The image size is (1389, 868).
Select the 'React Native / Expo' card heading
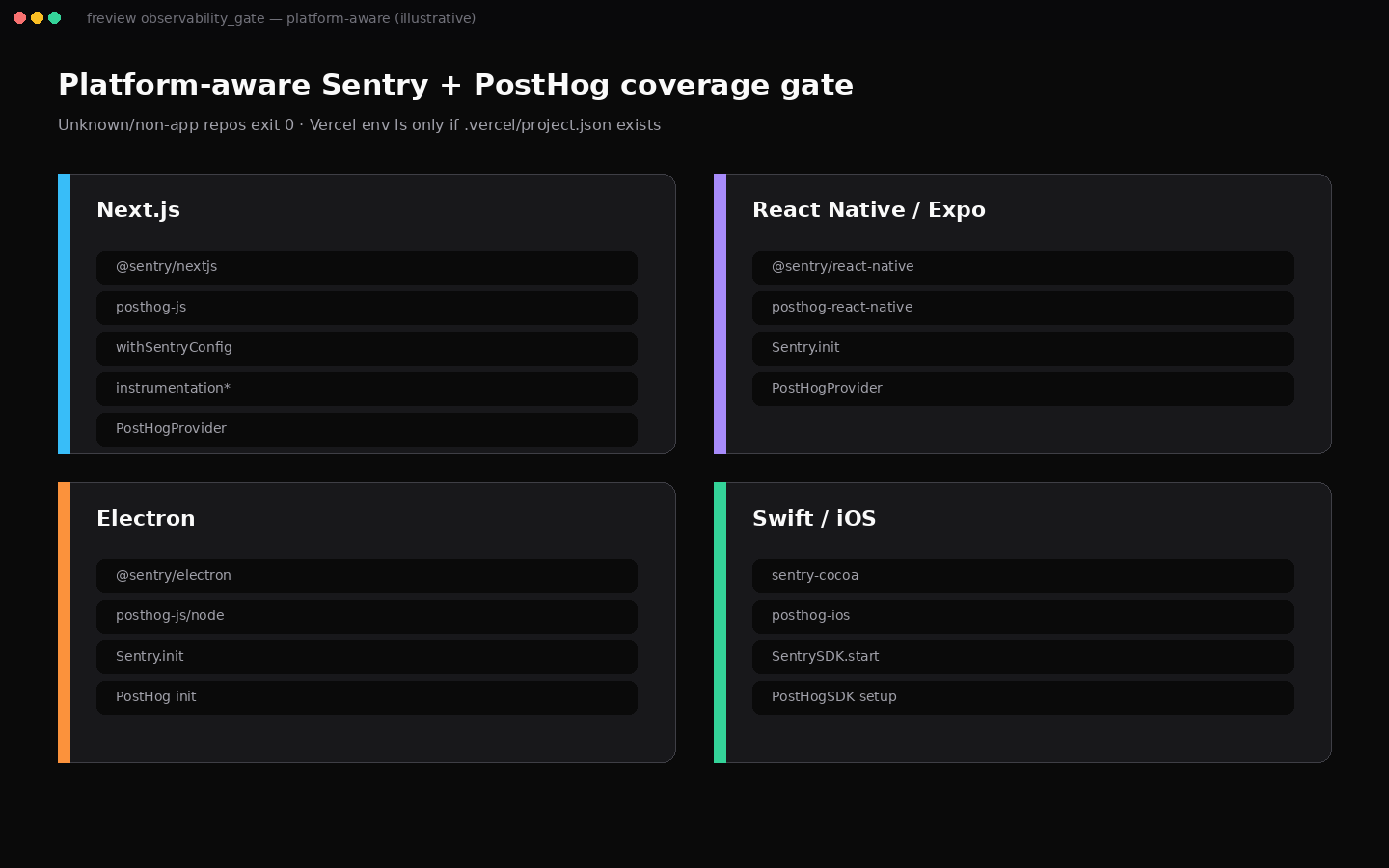[868, 210]
